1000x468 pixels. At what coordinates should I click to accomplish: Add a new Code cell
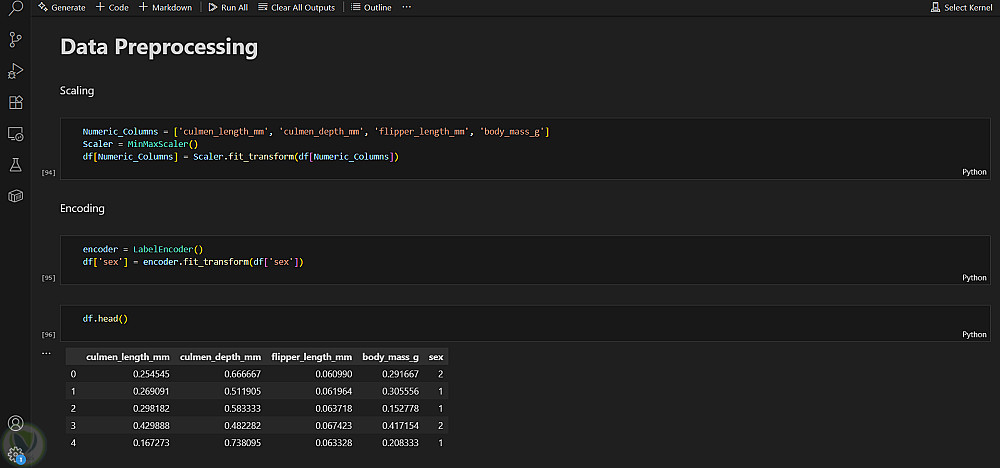[112, 7]
